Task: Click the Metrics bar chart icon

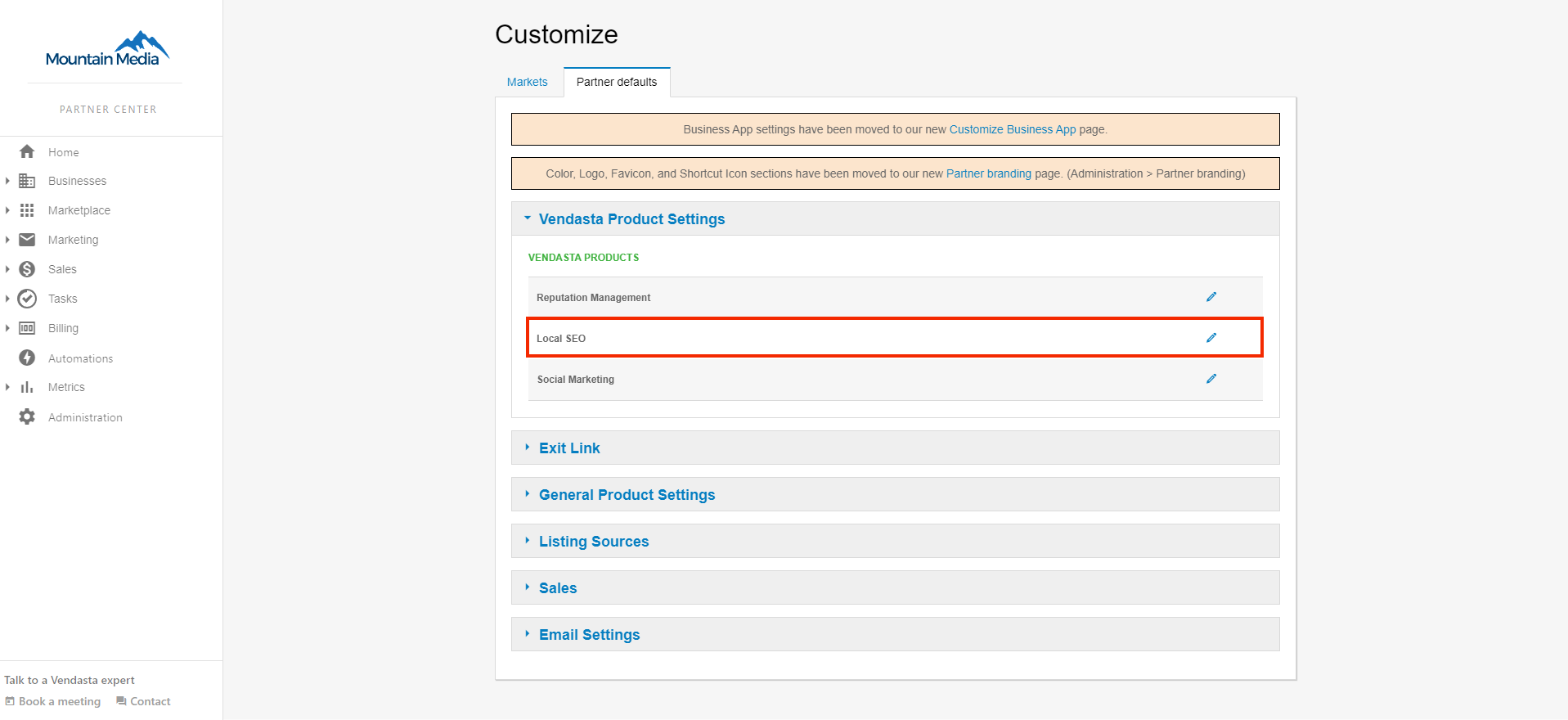Action: (x=27, y=387)
